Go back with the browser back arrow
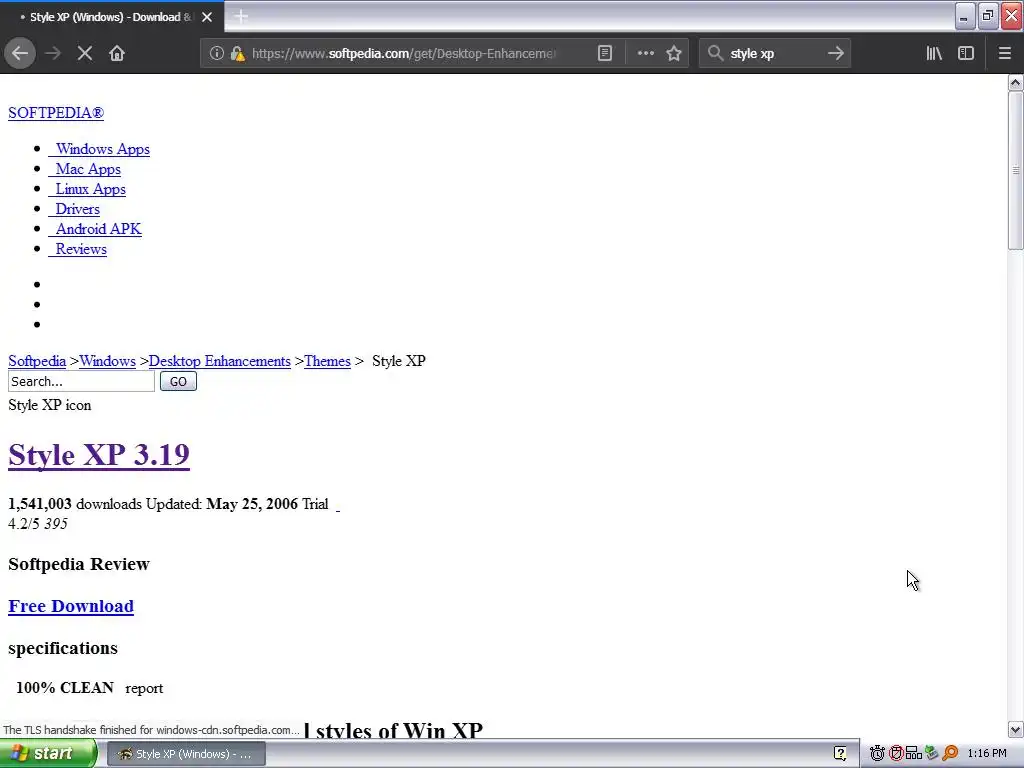This screenshot has height=768, width=1024. click(x=20, y=53)
